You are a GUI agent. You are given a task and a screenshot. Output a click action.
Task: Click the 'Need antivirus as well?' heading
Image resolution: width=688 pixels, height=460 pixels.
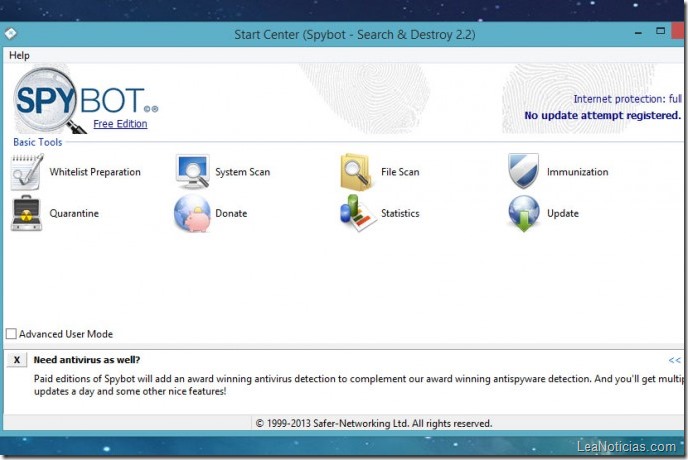tap(87, 360)
